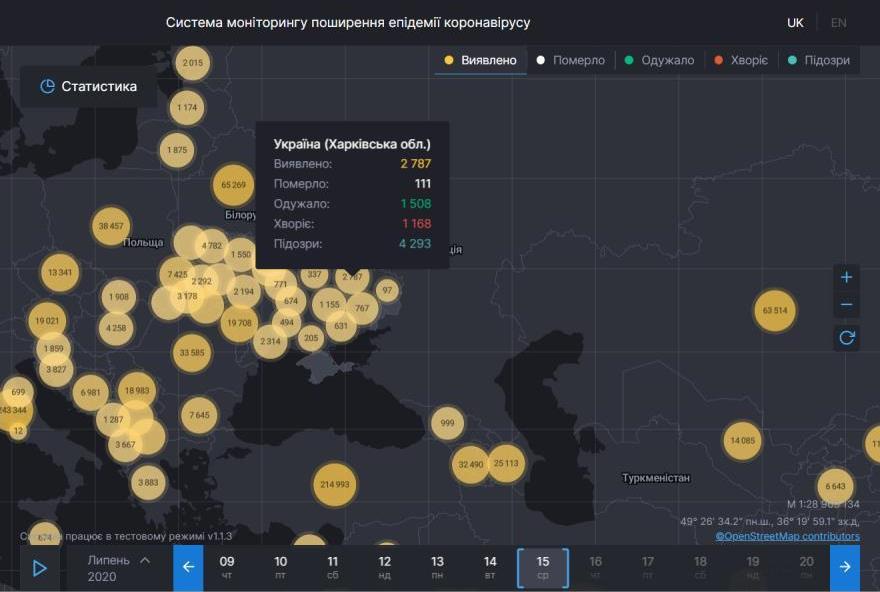Select the UK language tab
This screenshot has width=880, height=592.
point(795,21)
